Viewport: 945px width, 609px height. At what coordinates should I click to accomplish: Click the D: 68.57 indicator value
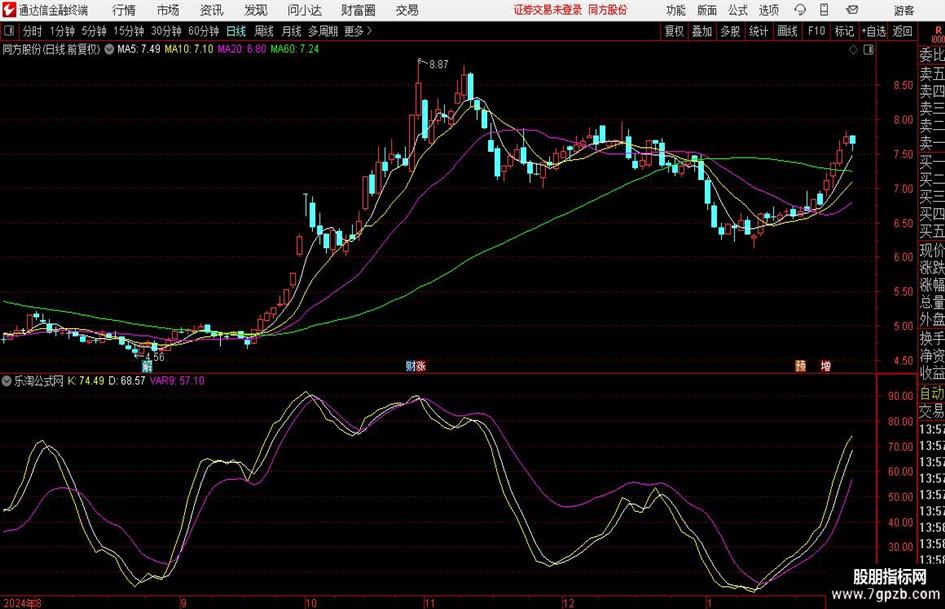(x=127, y=381)
